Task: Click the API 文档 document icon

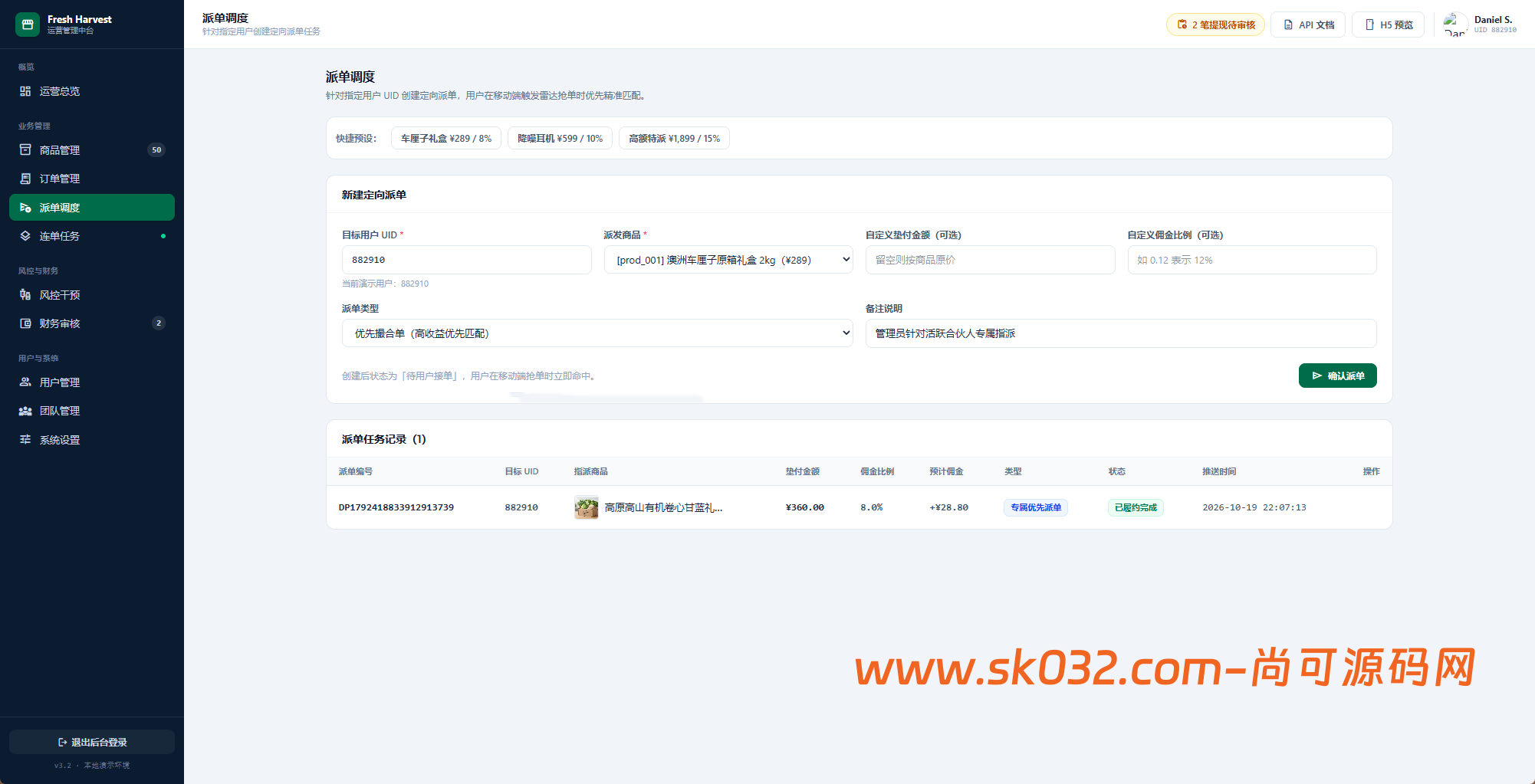Action: tap(1288, 25)
